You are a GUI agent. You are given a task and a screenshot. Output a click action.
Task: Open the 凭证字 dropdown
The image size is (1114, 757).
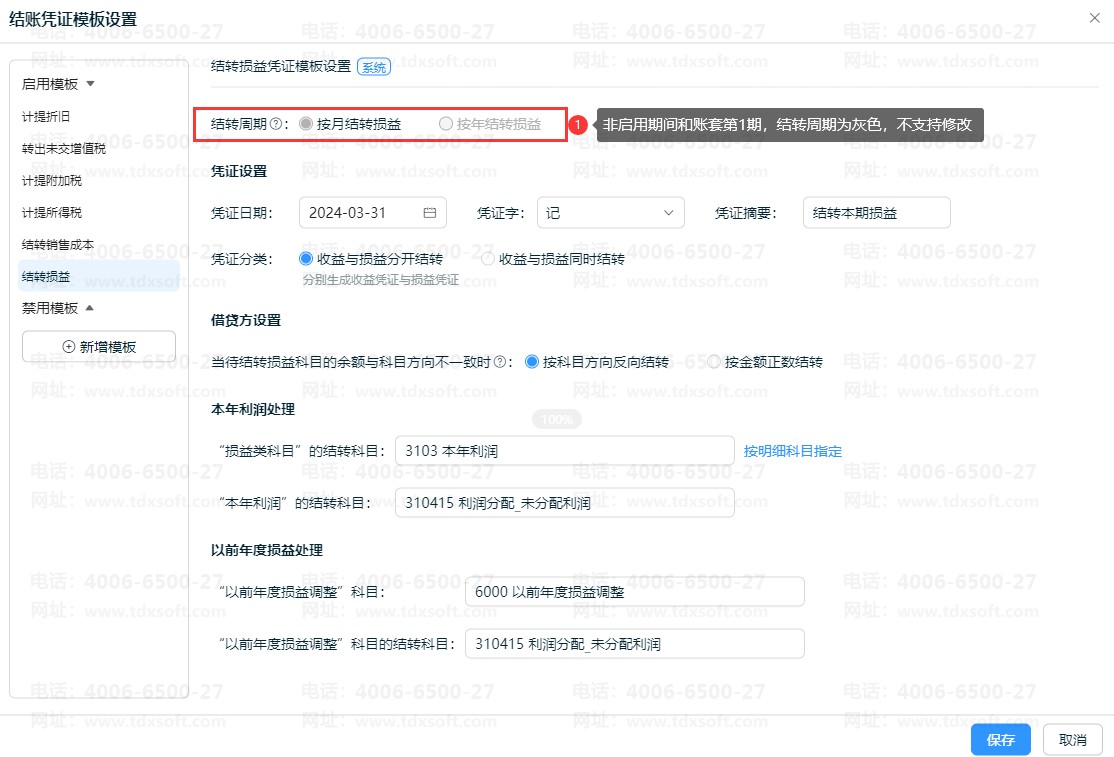tap(610, 213)
